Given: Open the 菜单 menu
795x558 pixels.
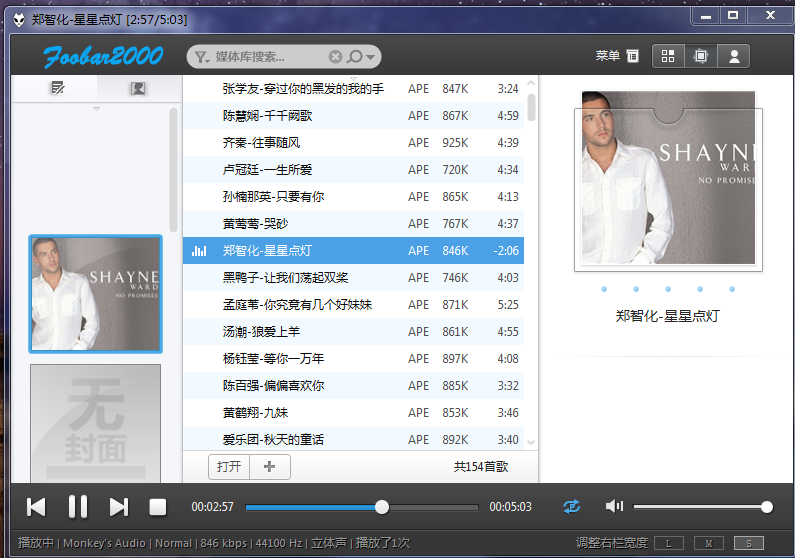Looking at the screenshot, I should (x=617, y=56).
